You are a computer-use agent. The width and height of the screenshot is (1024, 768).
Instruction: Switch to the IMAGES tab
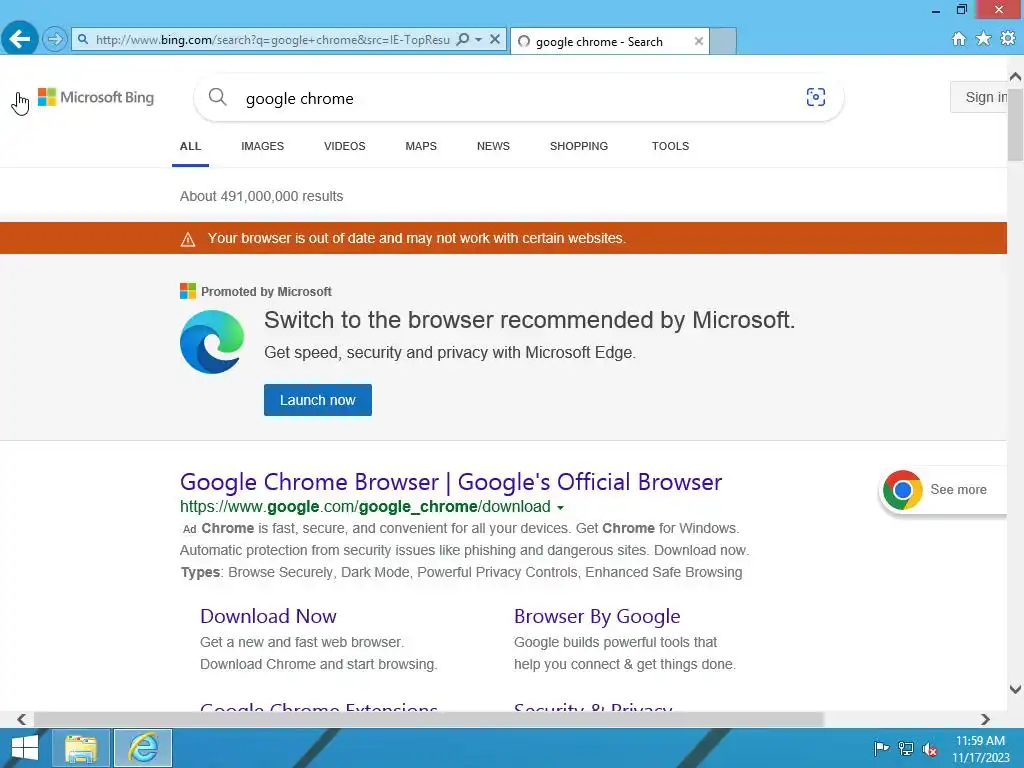tap(263, 146)
